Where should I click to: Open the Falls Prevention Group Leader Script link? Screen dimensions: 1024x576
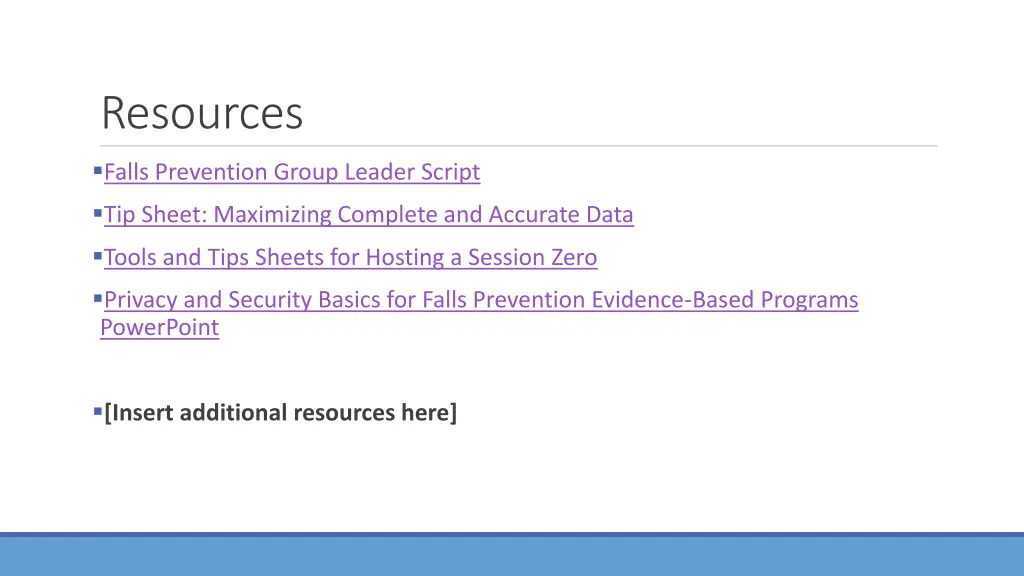pos(291,172)
